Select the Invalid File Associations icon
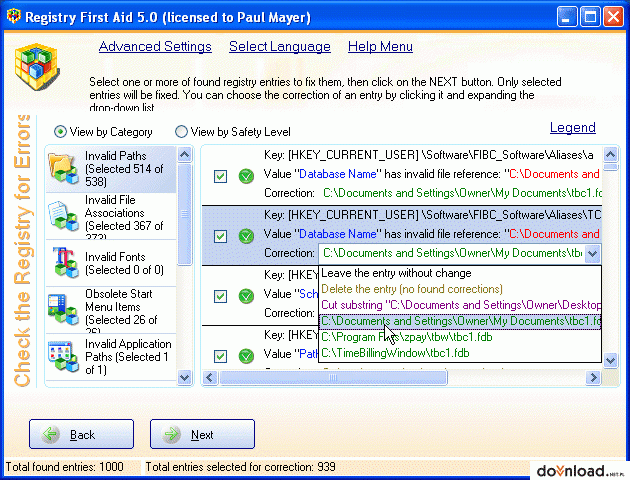 pos(63,216)
